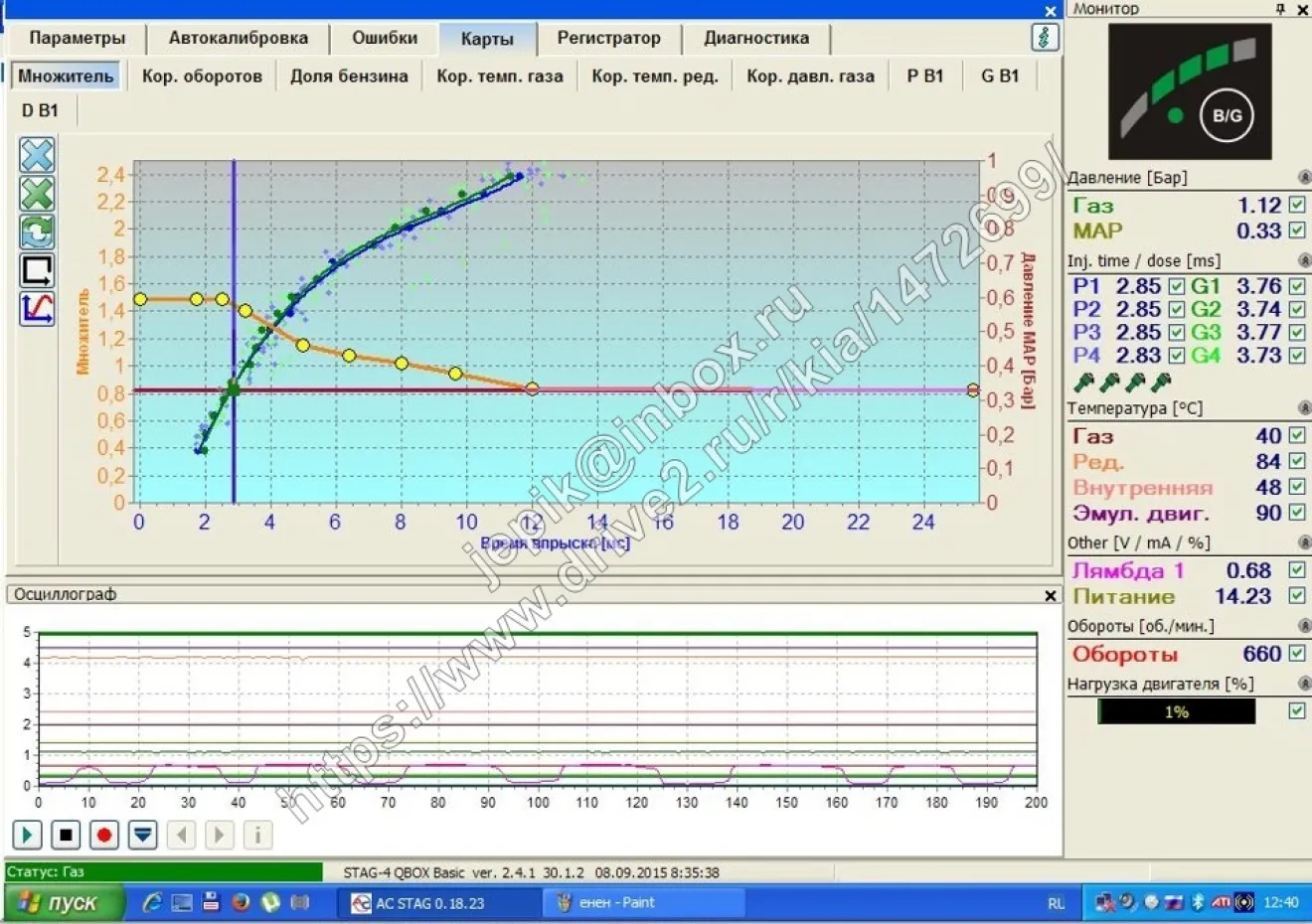This screenshot has width=1312, height=924.
Task: Open the Регистратор tab
Action: pyautogui.click(x=608, y=39)
